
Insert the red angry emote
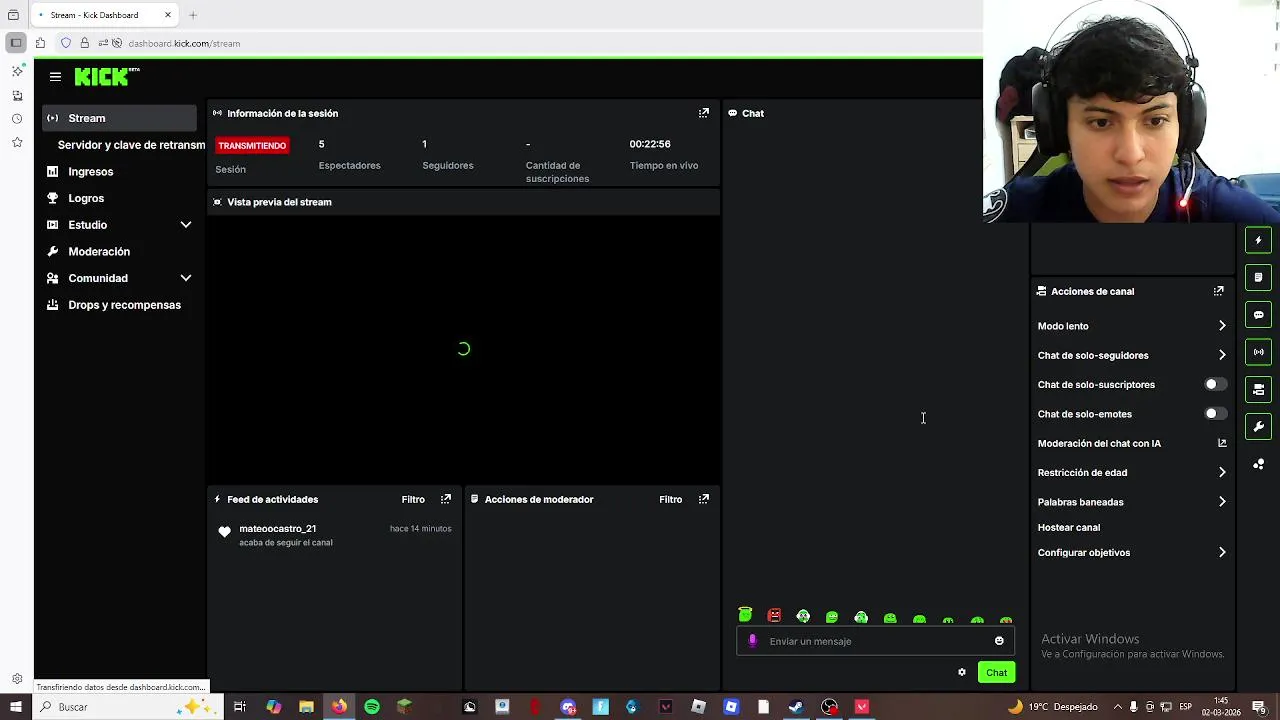(x=774, y=616)
